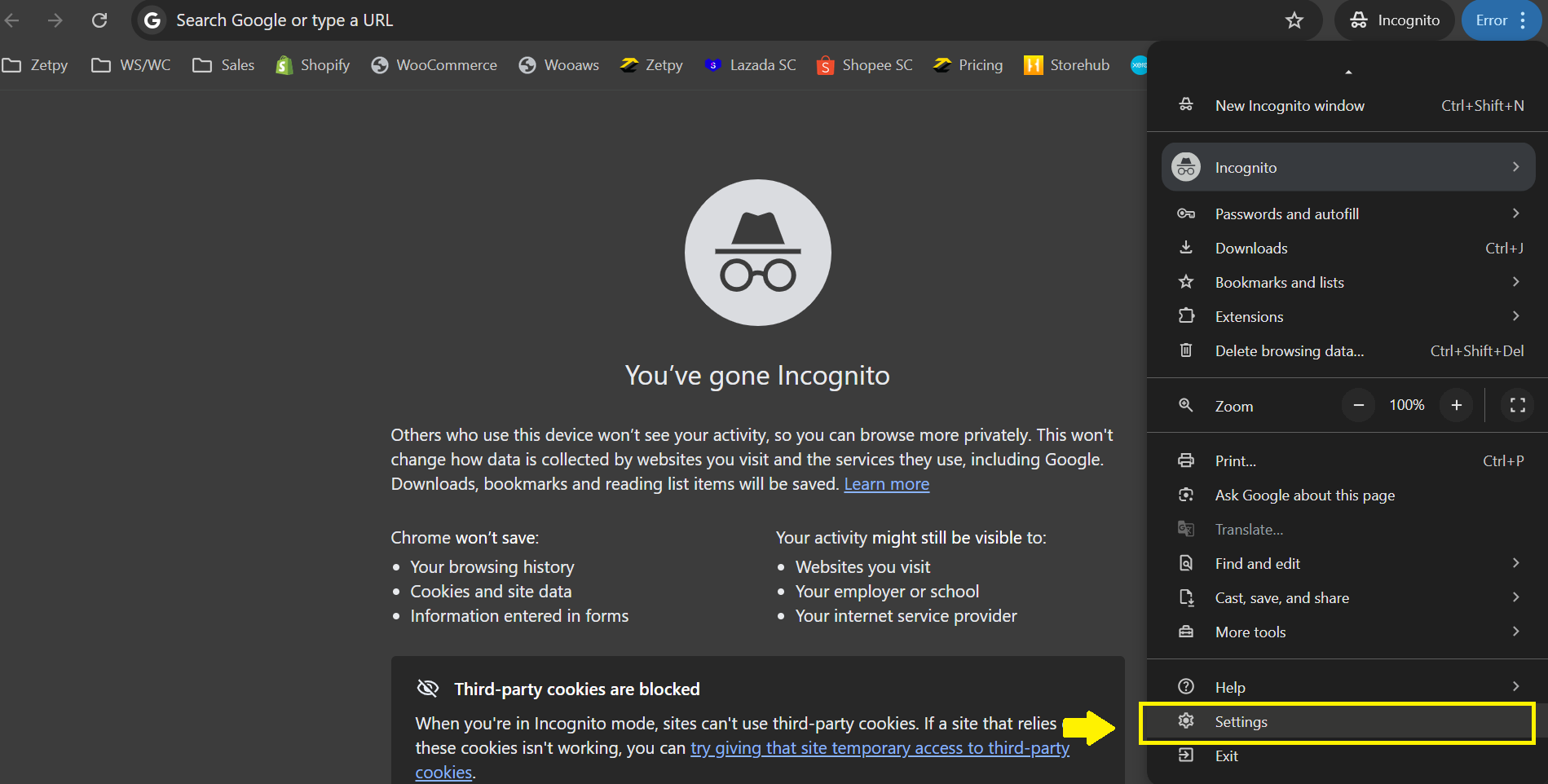Screen dimensions: 1548x784
Task: Click the Learn more link
Action: [x=886, y=484]
